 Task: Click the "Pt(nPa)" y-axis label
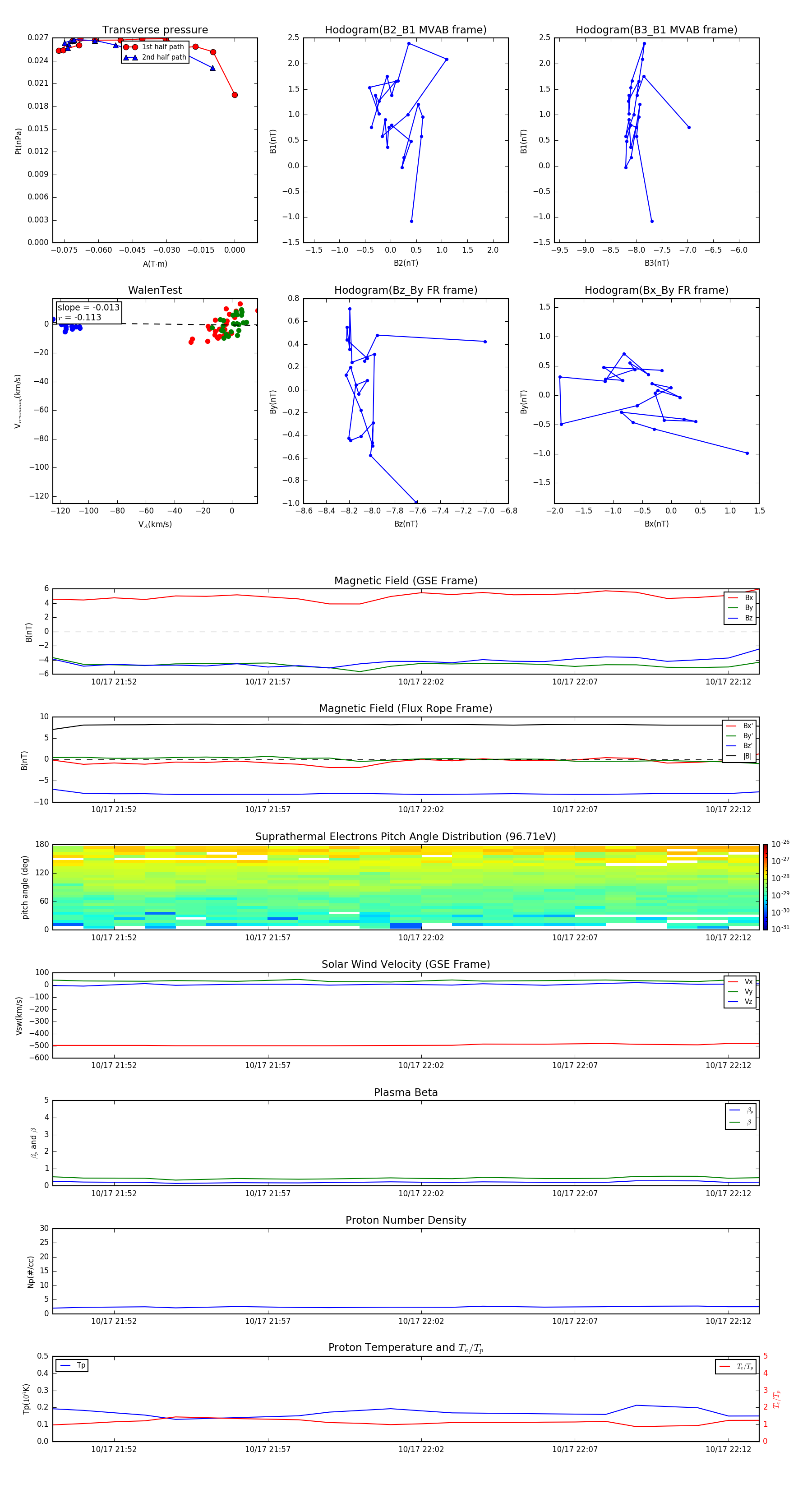(x=18, y=141)
